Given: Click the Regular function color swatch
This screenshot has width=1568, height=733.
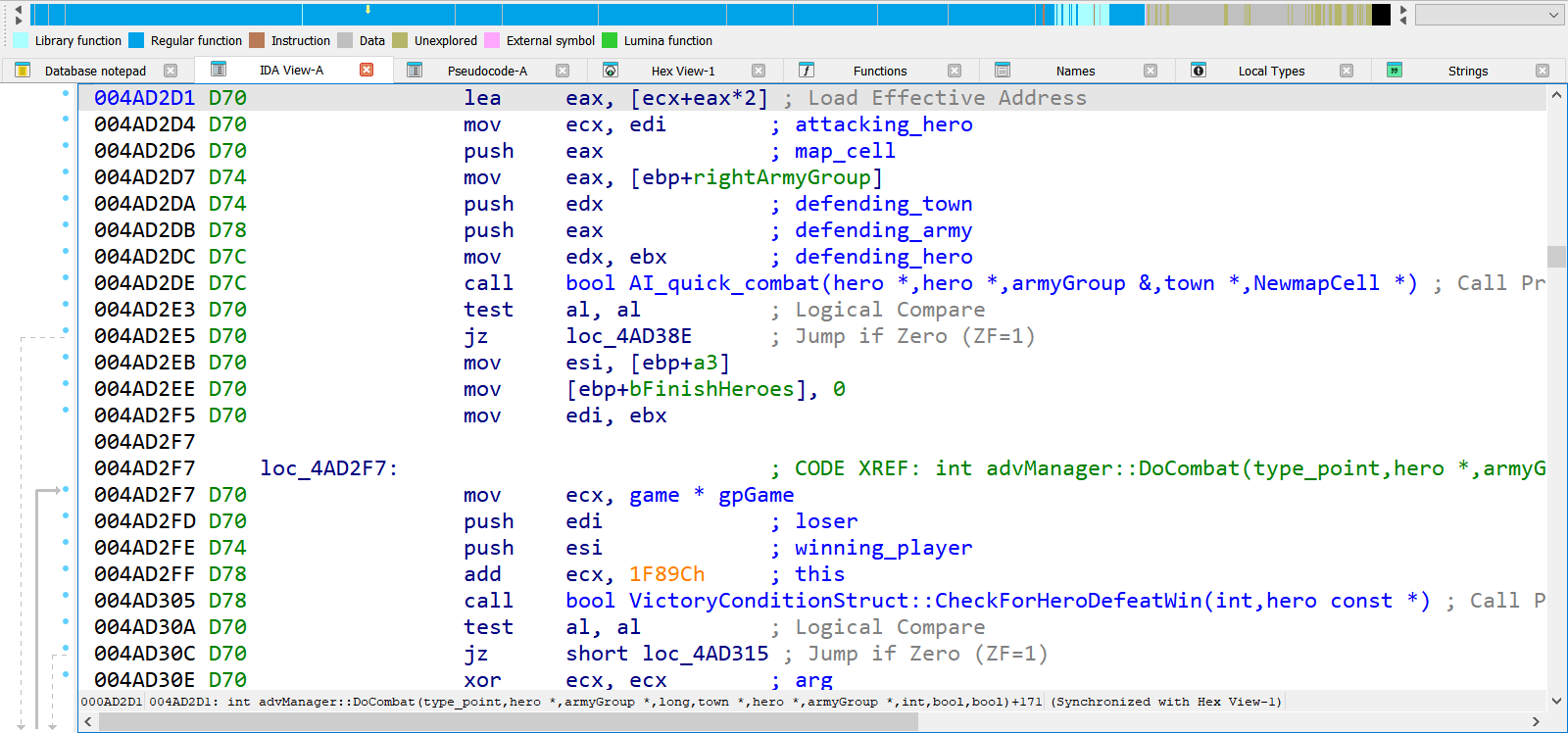Looking at the screenshot, I should click(136, 40).
